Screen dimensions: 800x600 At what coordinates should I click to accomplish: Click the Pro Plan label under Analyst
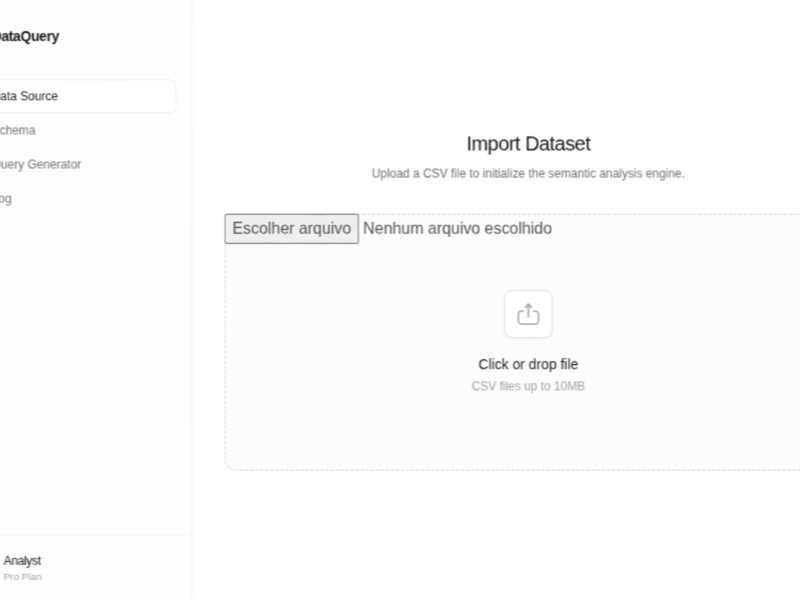[22, 577]
